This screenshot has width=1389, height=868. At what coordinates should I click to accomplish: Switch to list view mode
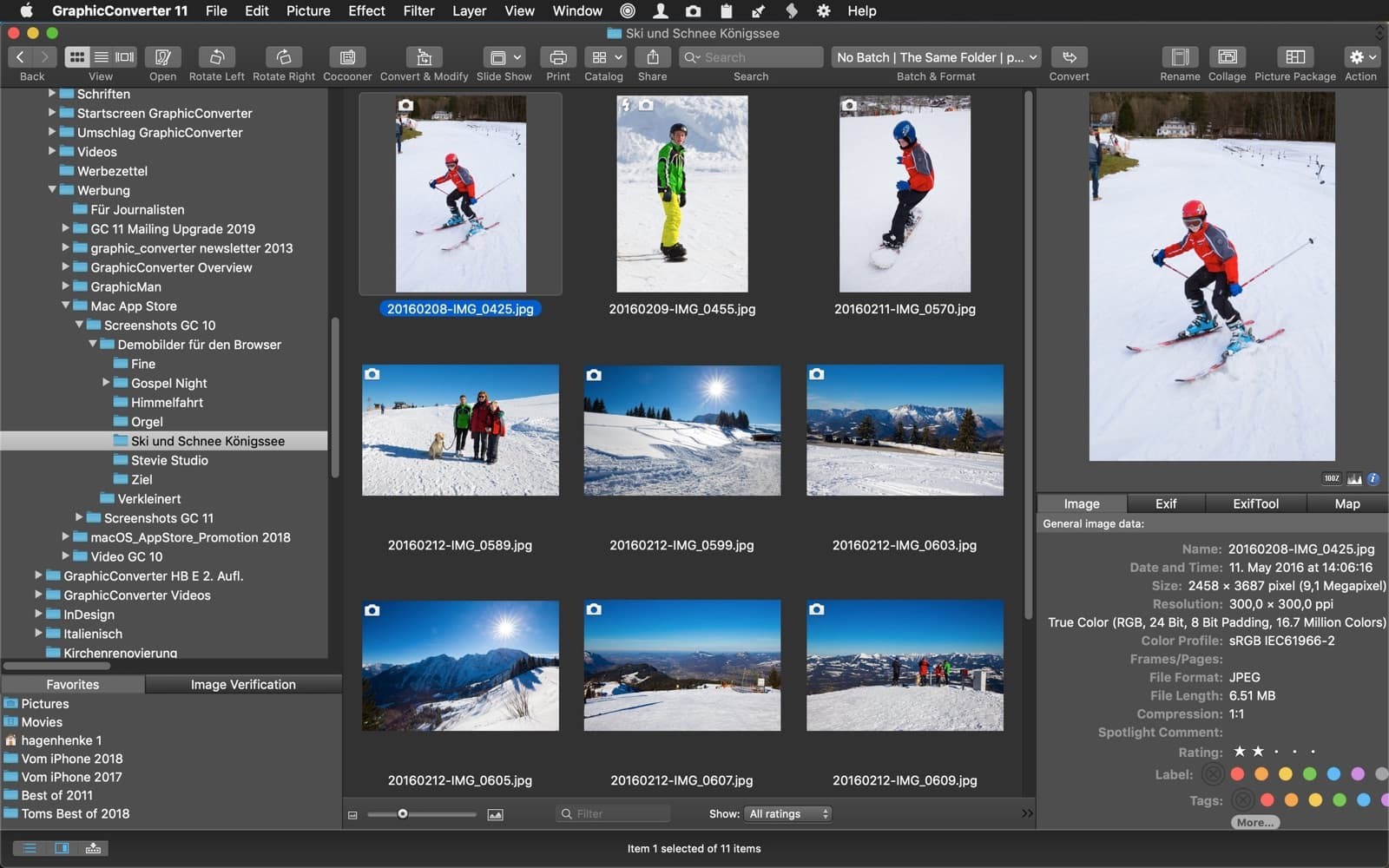point(102,57)
